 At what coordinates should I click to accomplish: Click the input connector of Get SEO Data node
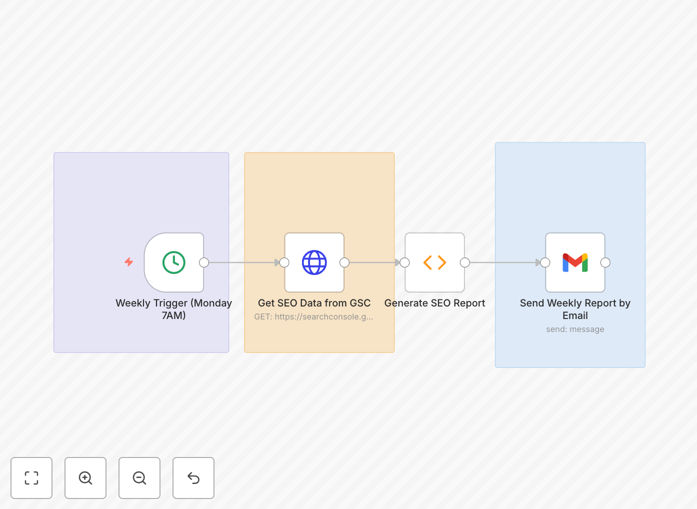(284, 262)
